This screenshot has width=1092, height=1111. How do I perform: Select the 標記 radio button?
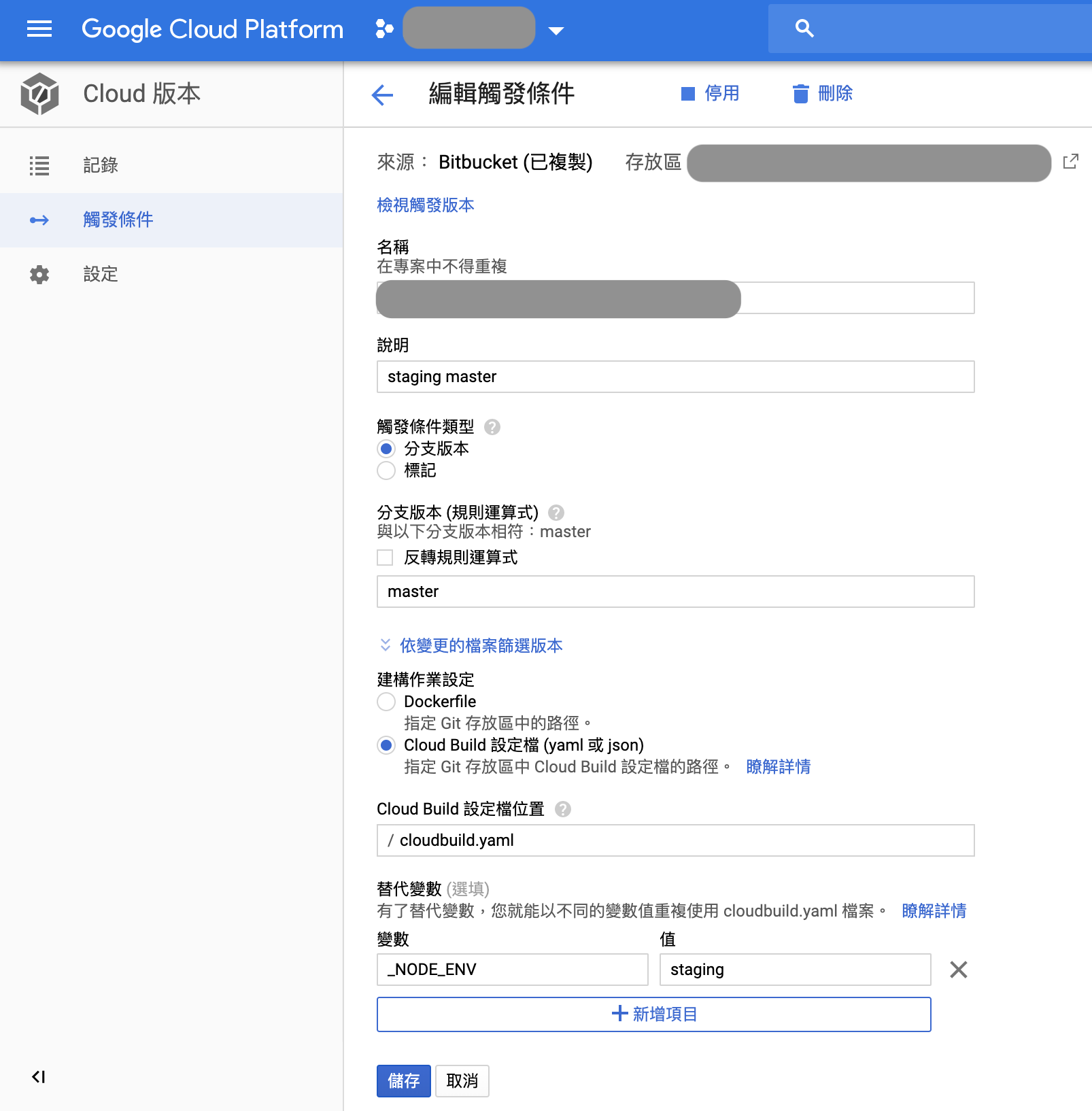click(x=386, y=471)
